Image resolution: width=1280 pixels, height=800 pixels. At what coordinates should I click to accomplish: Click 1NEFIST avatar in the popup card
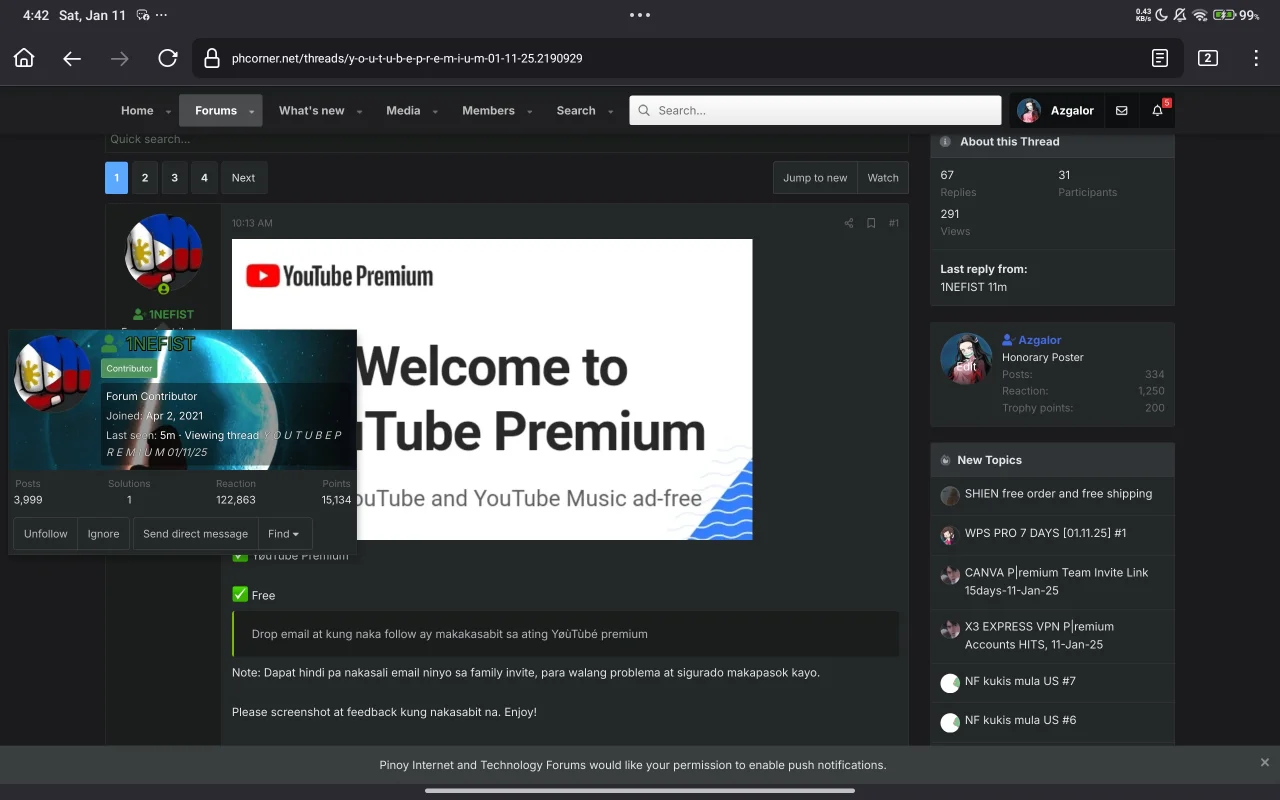point(53,373)
